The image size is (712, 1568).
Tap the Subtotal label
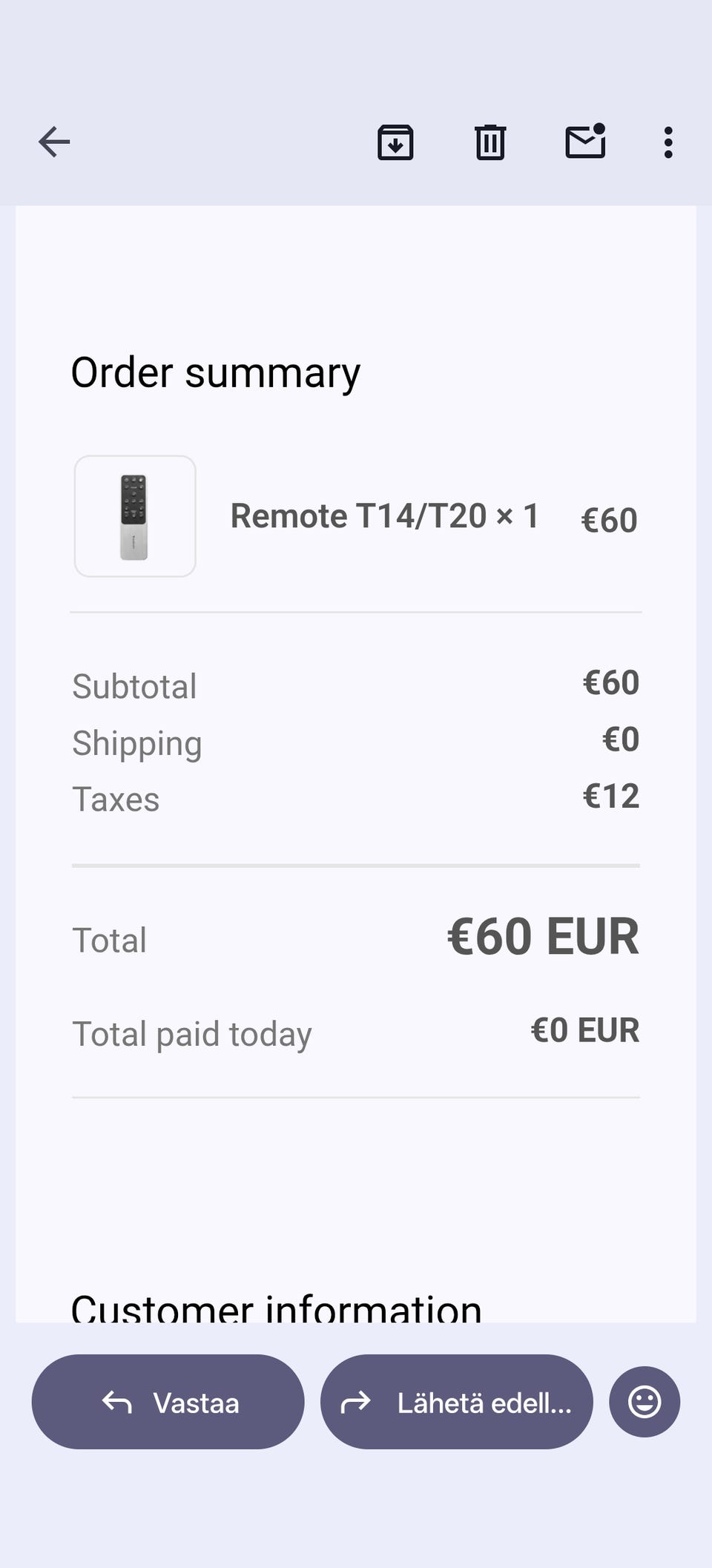click(134, 686)
